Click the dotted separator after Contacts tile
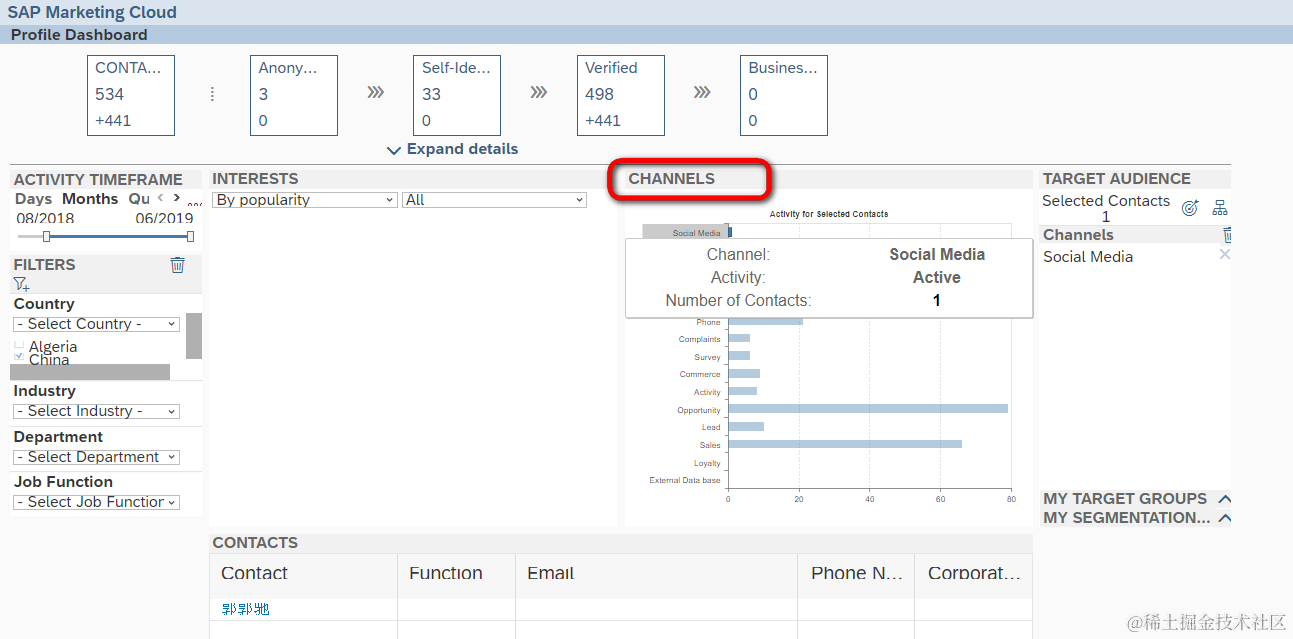1293x639 pixels. click(212, 94)
